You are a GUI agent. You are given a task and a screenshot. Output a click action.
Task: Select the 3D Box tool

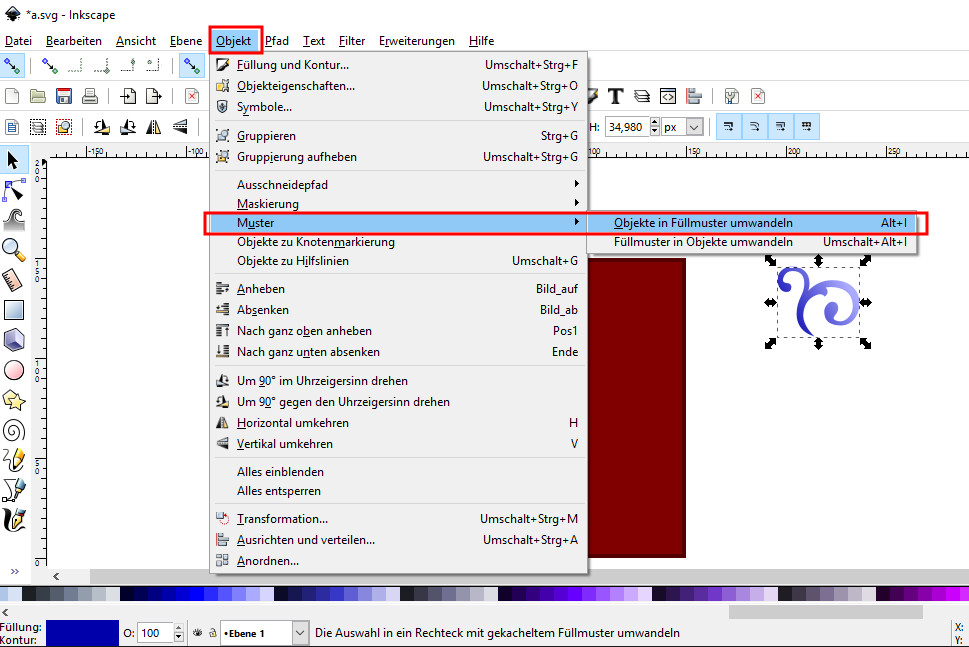click(x=13, y=340)
